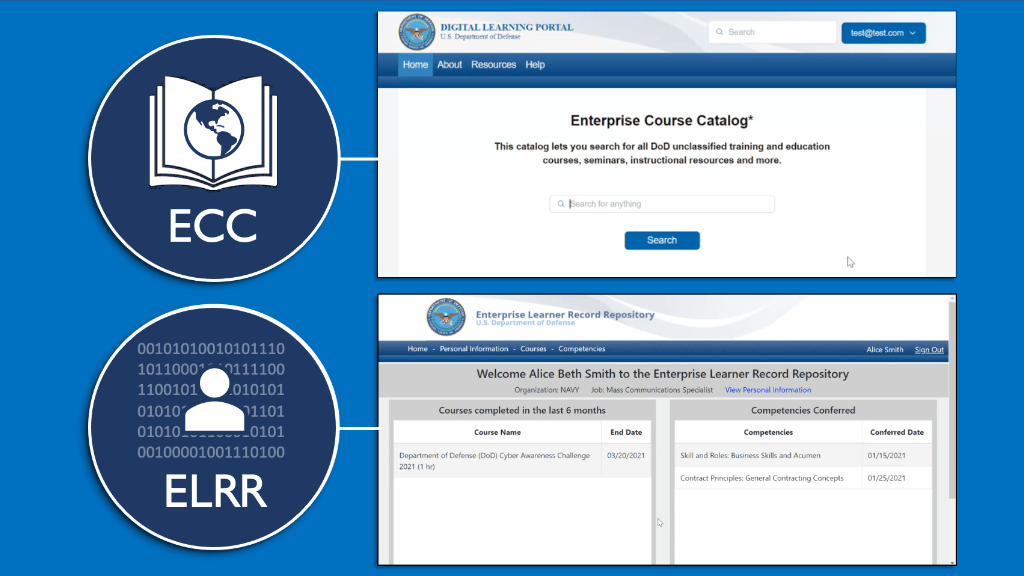Screen dimensions: 1024x576
Task: Select the Home tab in portal
Action: pyautogui.click(x=415, y=65)
